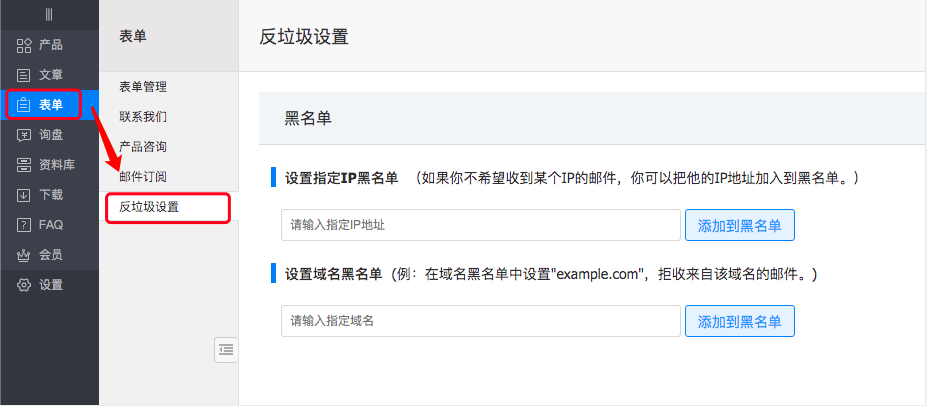927x406 pixels.
Task: Collapse the 表单 submenu panel
Action: point(226,349)
